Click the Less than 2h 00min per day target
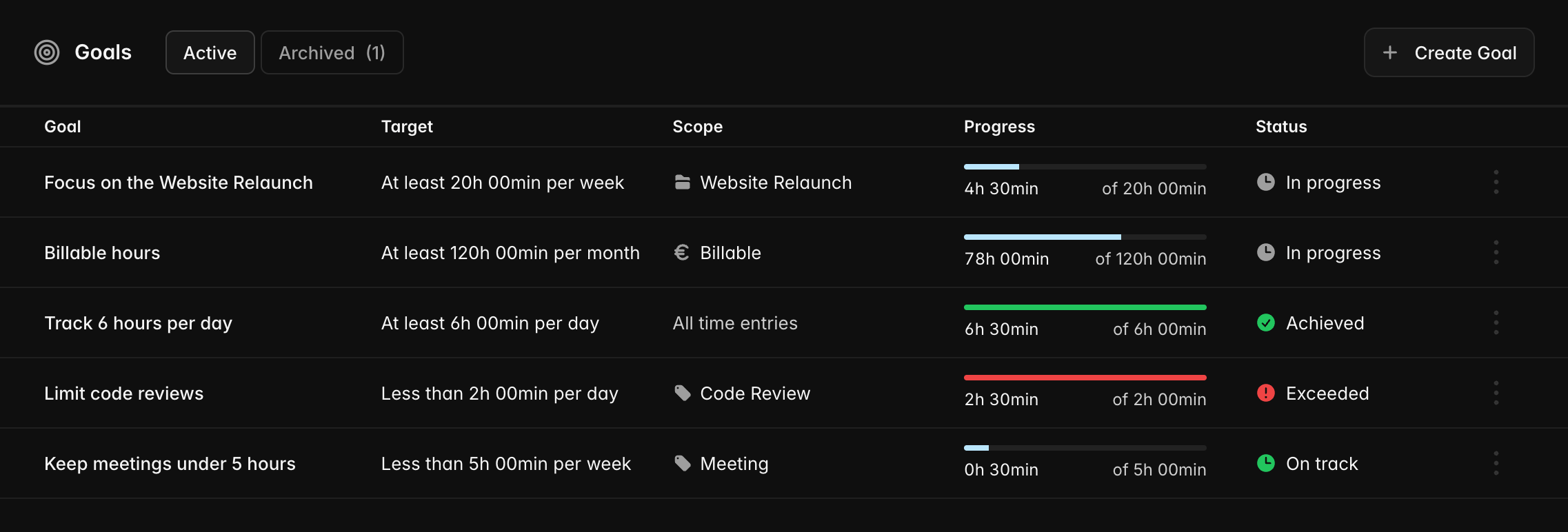This screenshot has height=532, width=1568. coord(500,393)
